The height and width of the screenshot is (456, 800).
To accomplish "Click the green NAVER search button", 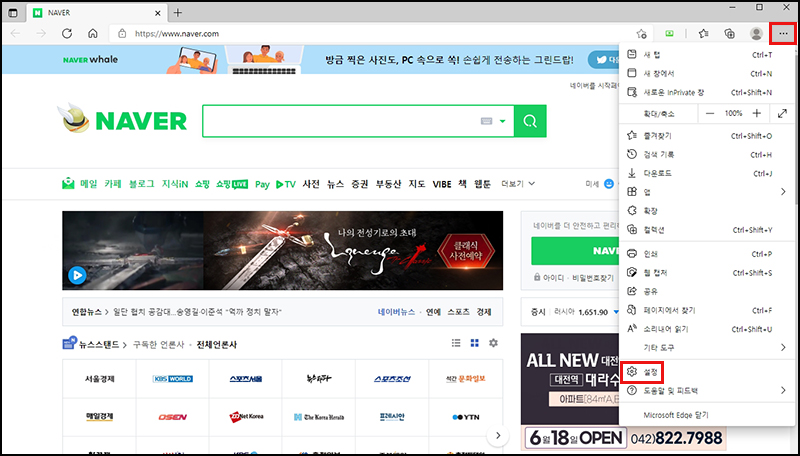I will tap(530, 121).
